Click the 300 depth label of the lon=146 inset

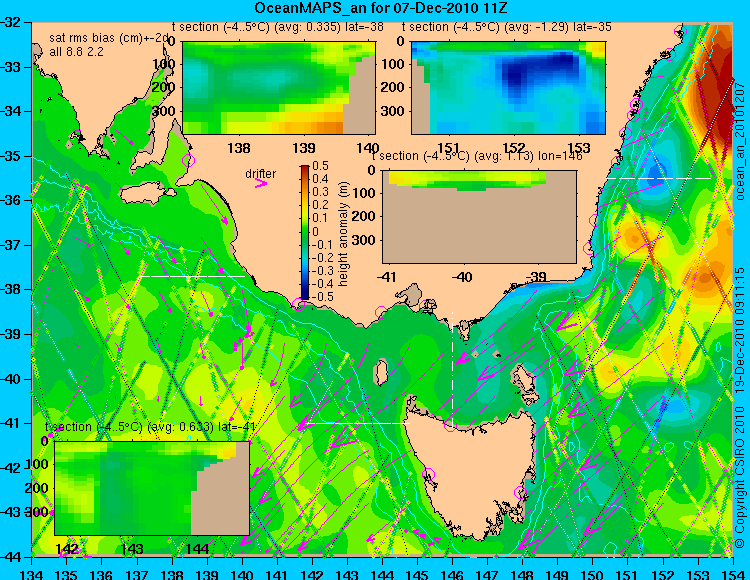coord(366,240)
